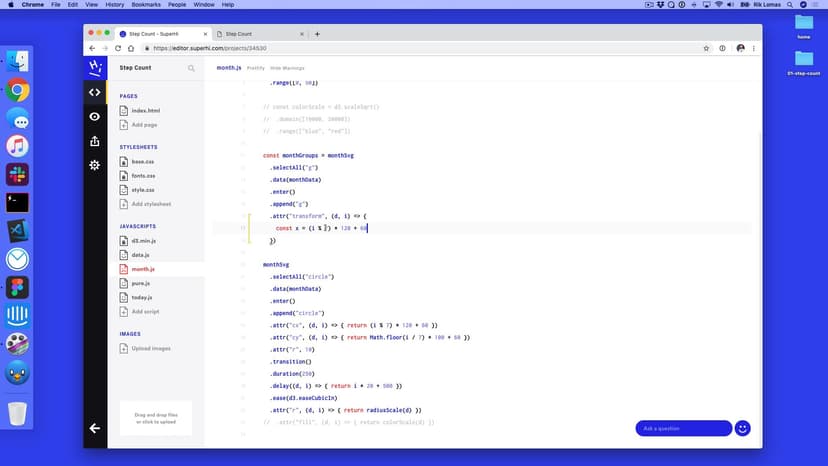Select style.css from Stylesheets
Image resolution: width=828 pixels, height=466 pixels.
[x=143, y=189]
